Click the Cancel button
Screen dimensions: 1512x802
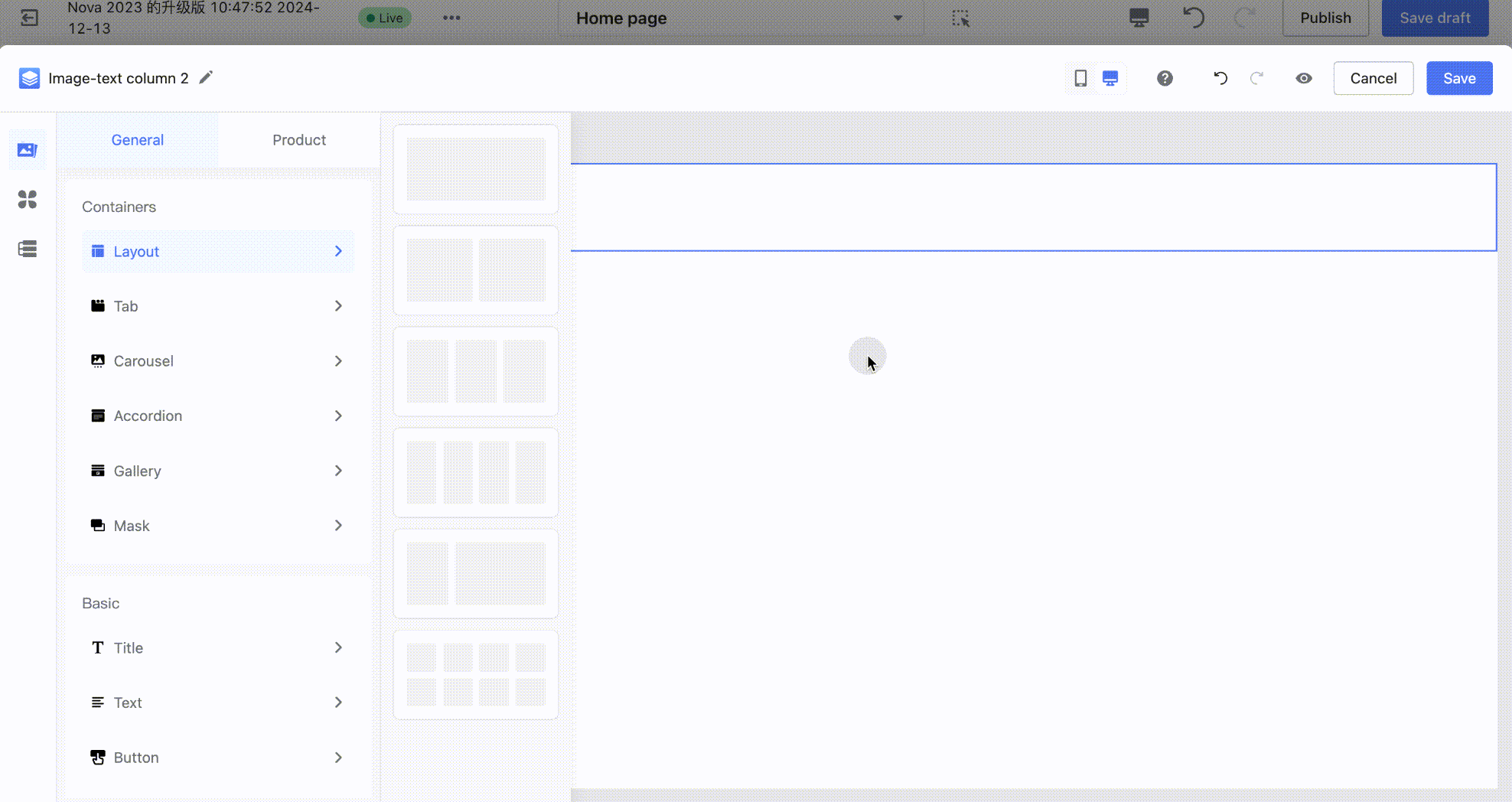1373,78
